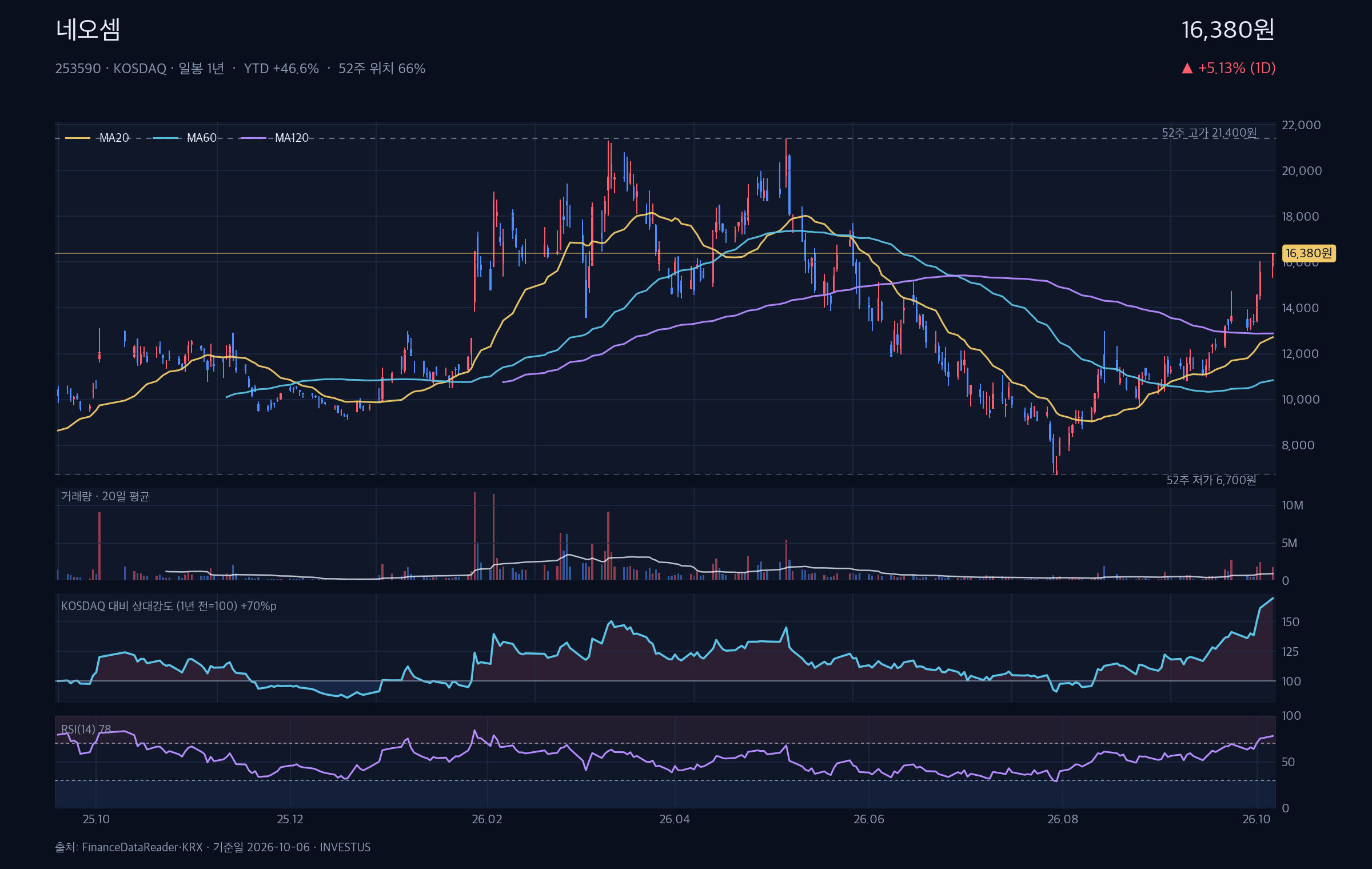Viewport: 1372px width, 869px height.
Task: Click the 26.04 date axis label
Action: tap(675, 819)
